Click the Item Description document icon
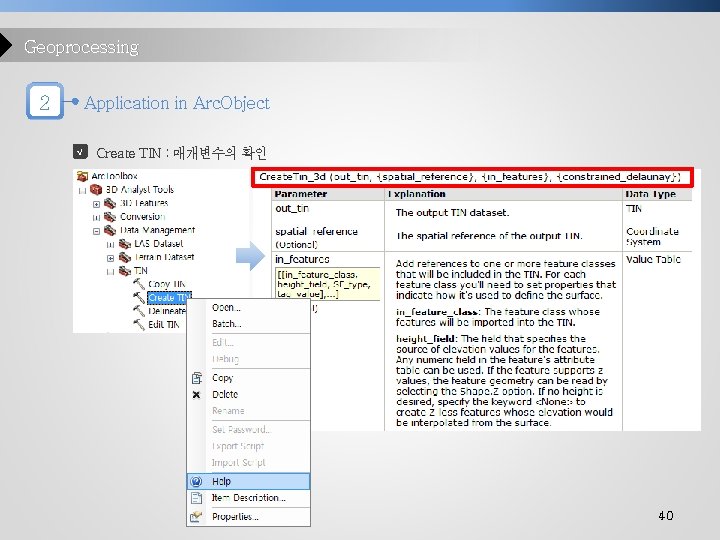The image size is (720, 540). point(196,498)
